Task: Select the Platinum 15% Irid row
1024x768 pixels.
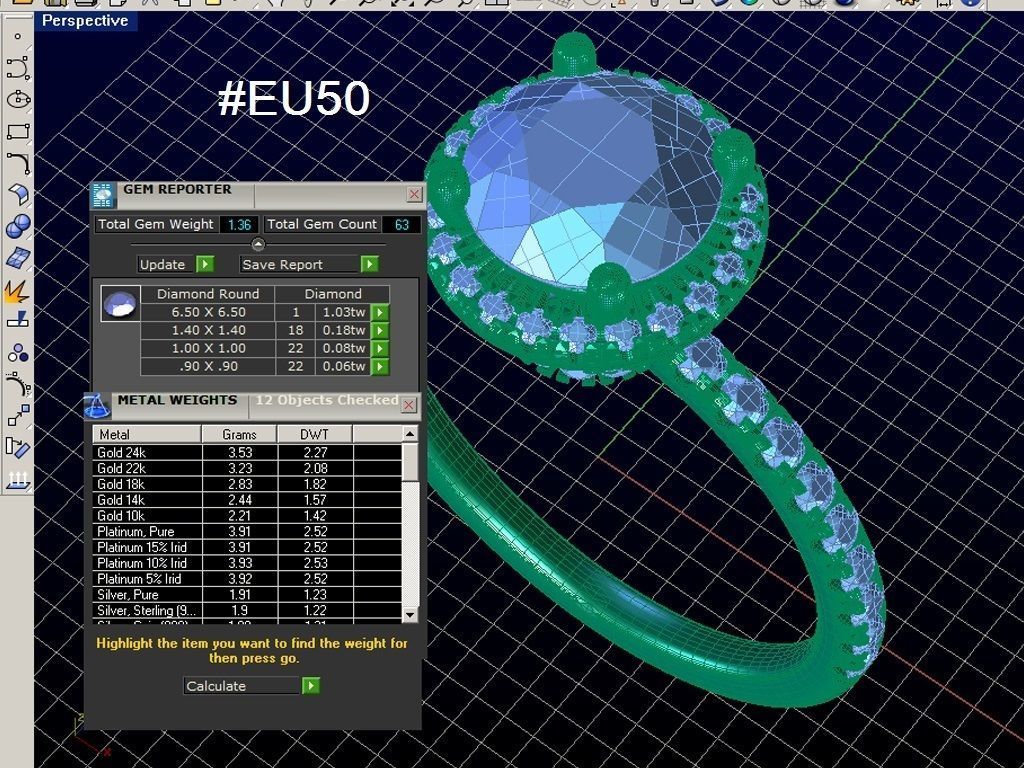Action: tap(247, 547)
